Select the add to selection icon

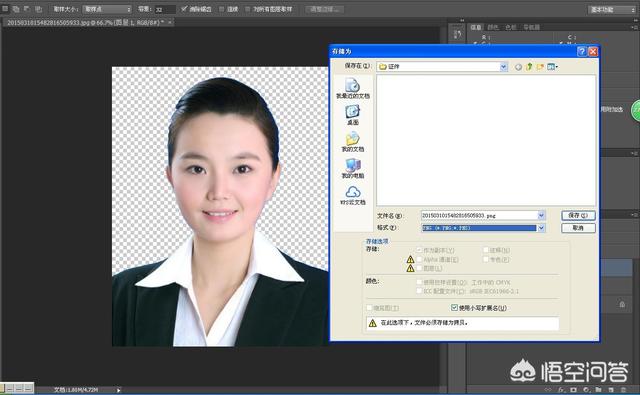click(x=16, y=9)
